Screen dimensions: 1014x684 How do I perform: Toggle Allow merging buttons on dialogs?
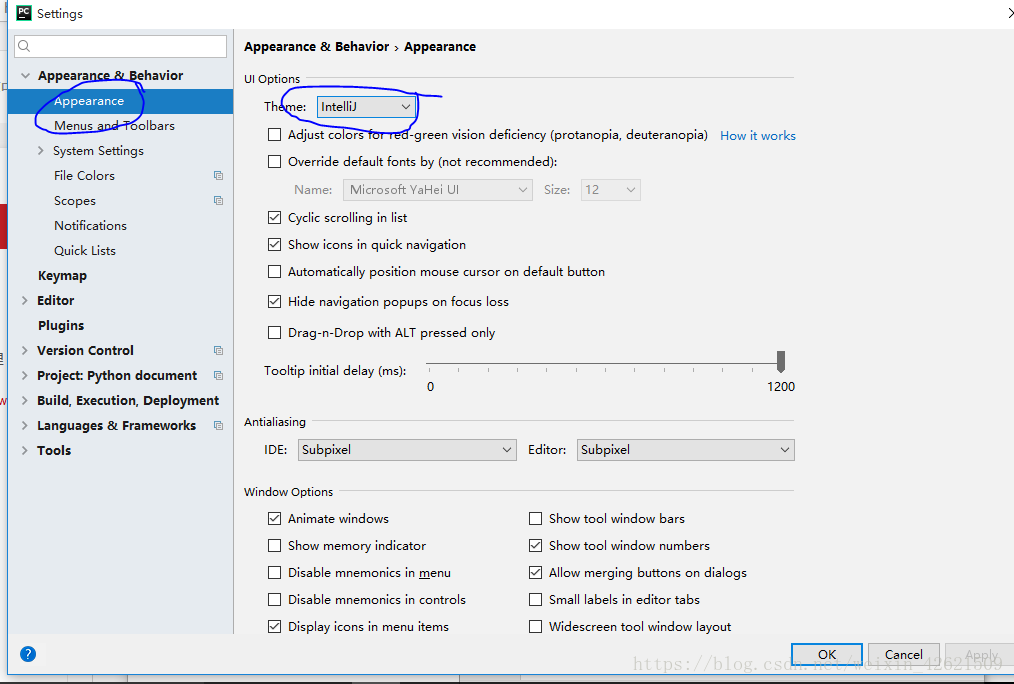[x=535, y=573]
